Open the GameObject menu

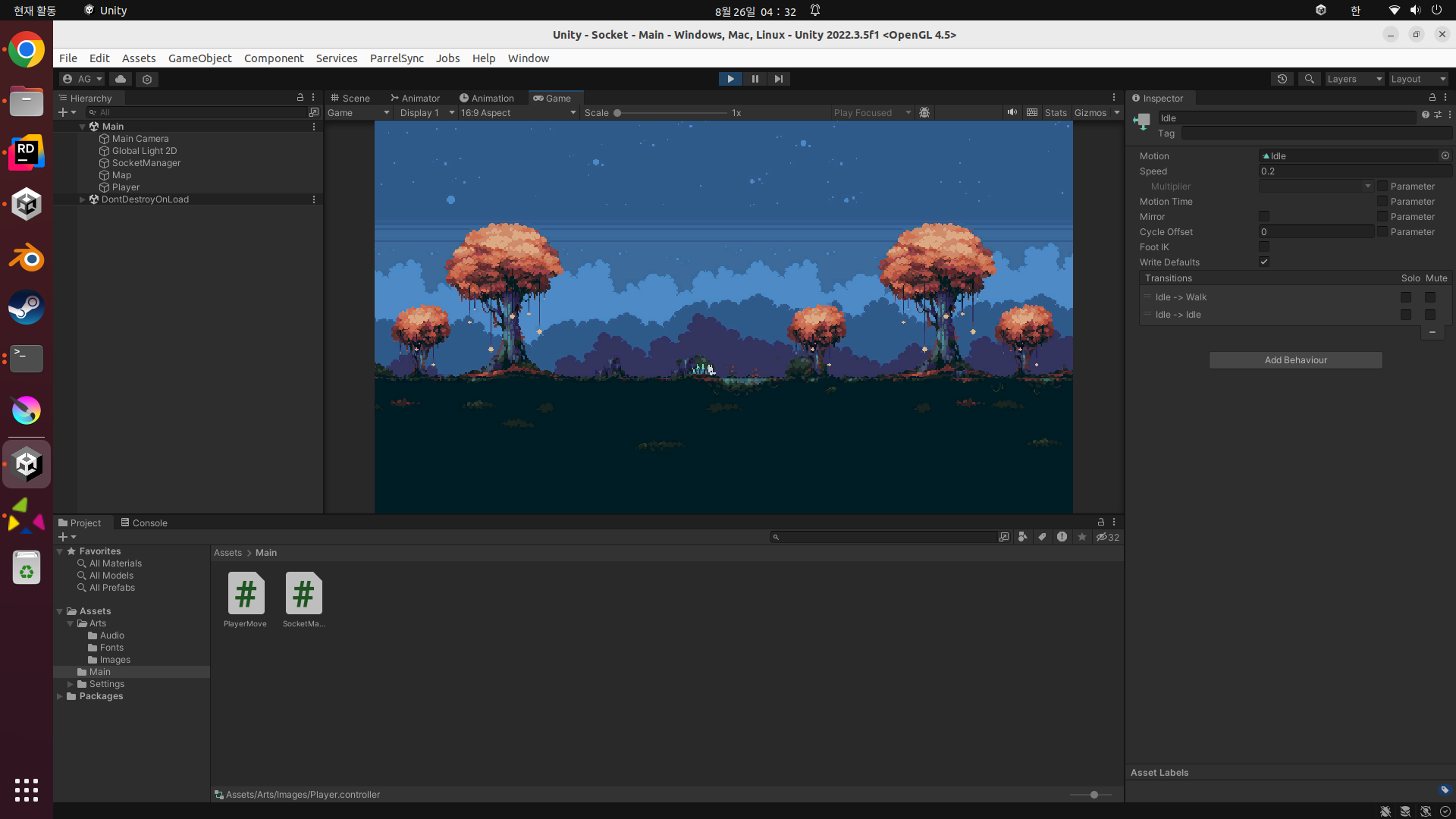click(199, 58)
